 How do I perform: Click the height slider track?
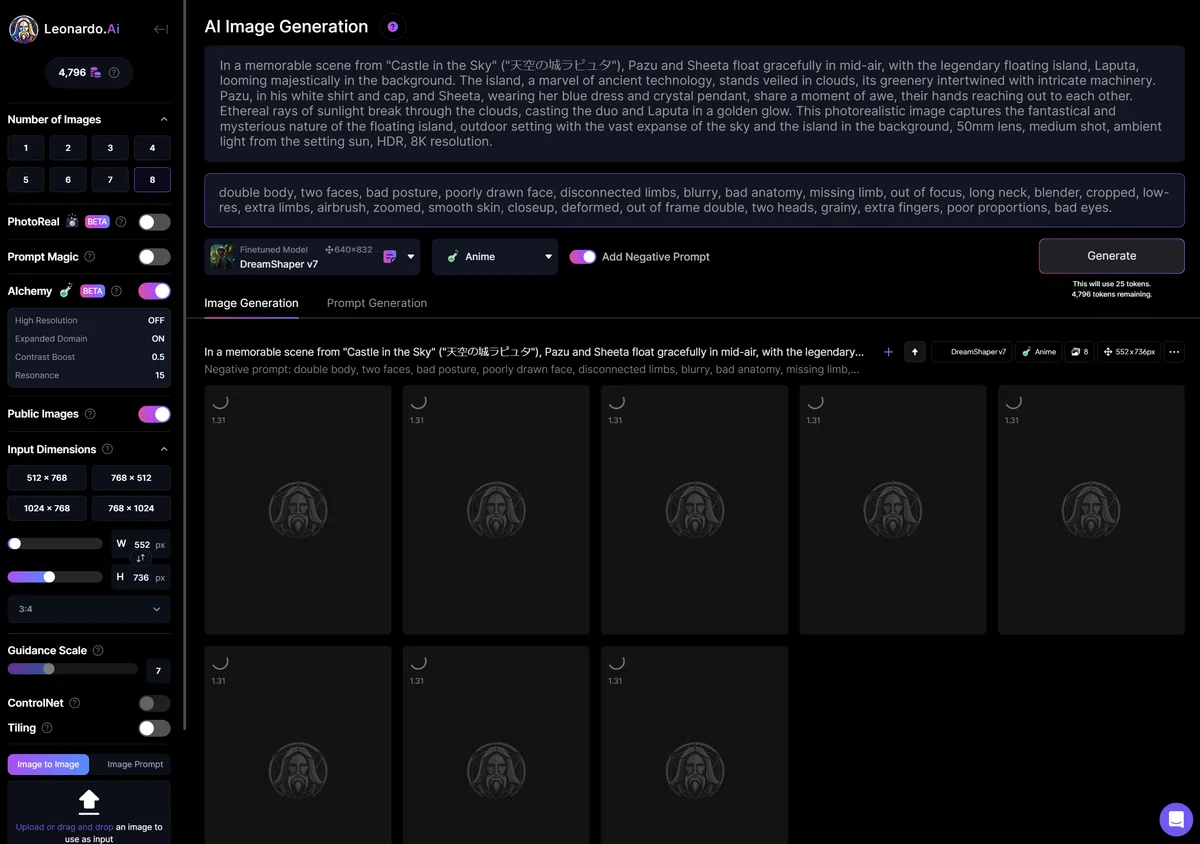point(55,577)
